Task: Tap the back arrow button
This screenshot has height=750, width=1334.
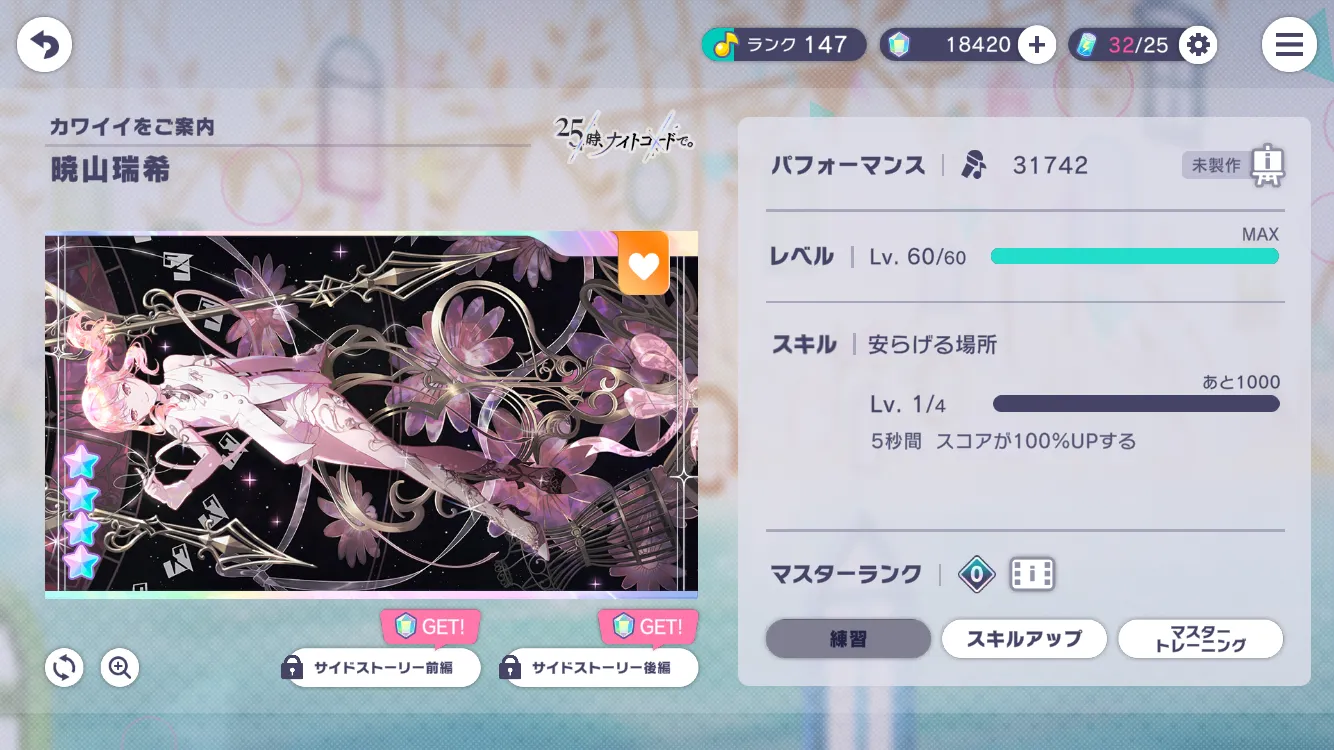Action: click(44, 45)
